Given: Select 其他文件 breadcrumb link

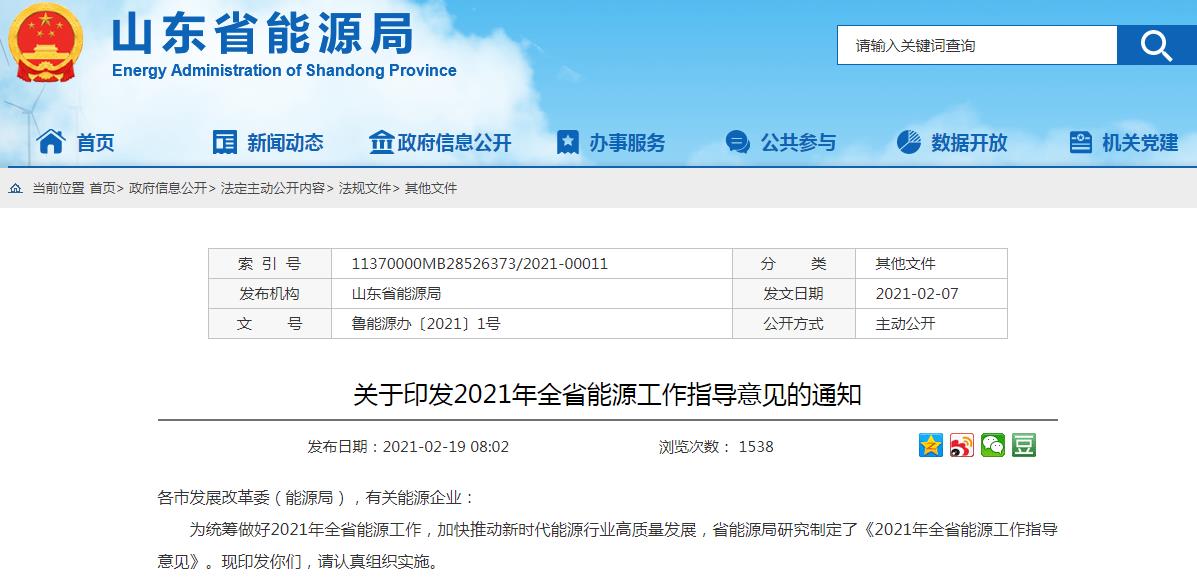Looking at the screenshot, I should point(430,188).
